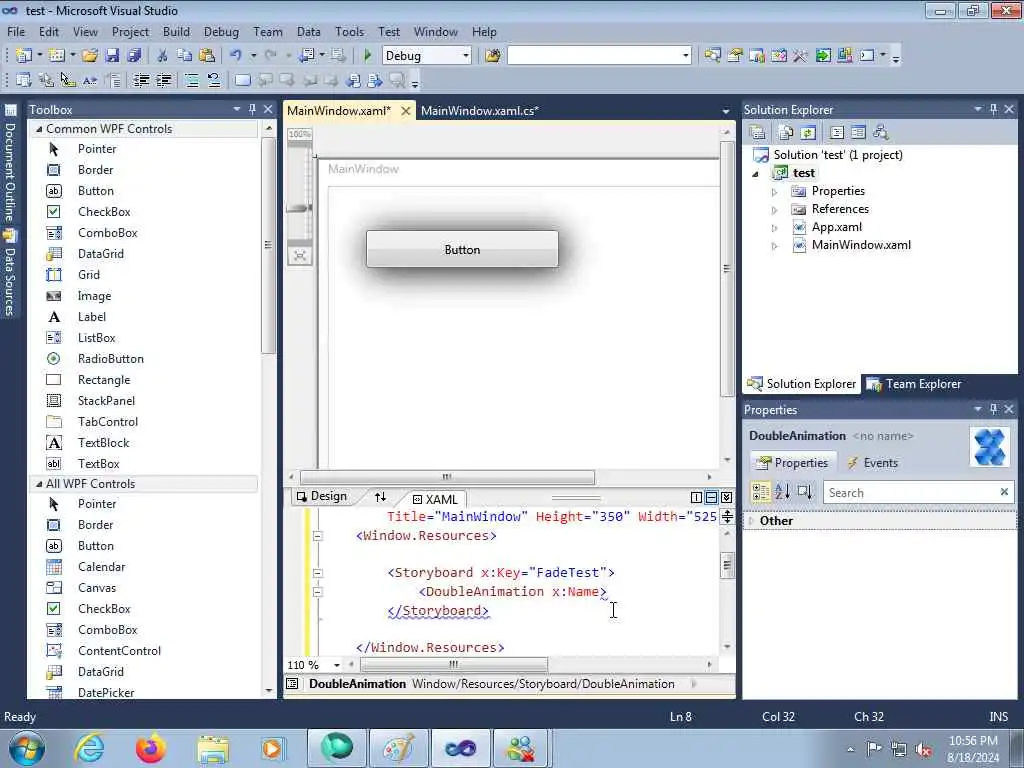
Task: Click the View Class Diagram icon
Action: (880, 133)
